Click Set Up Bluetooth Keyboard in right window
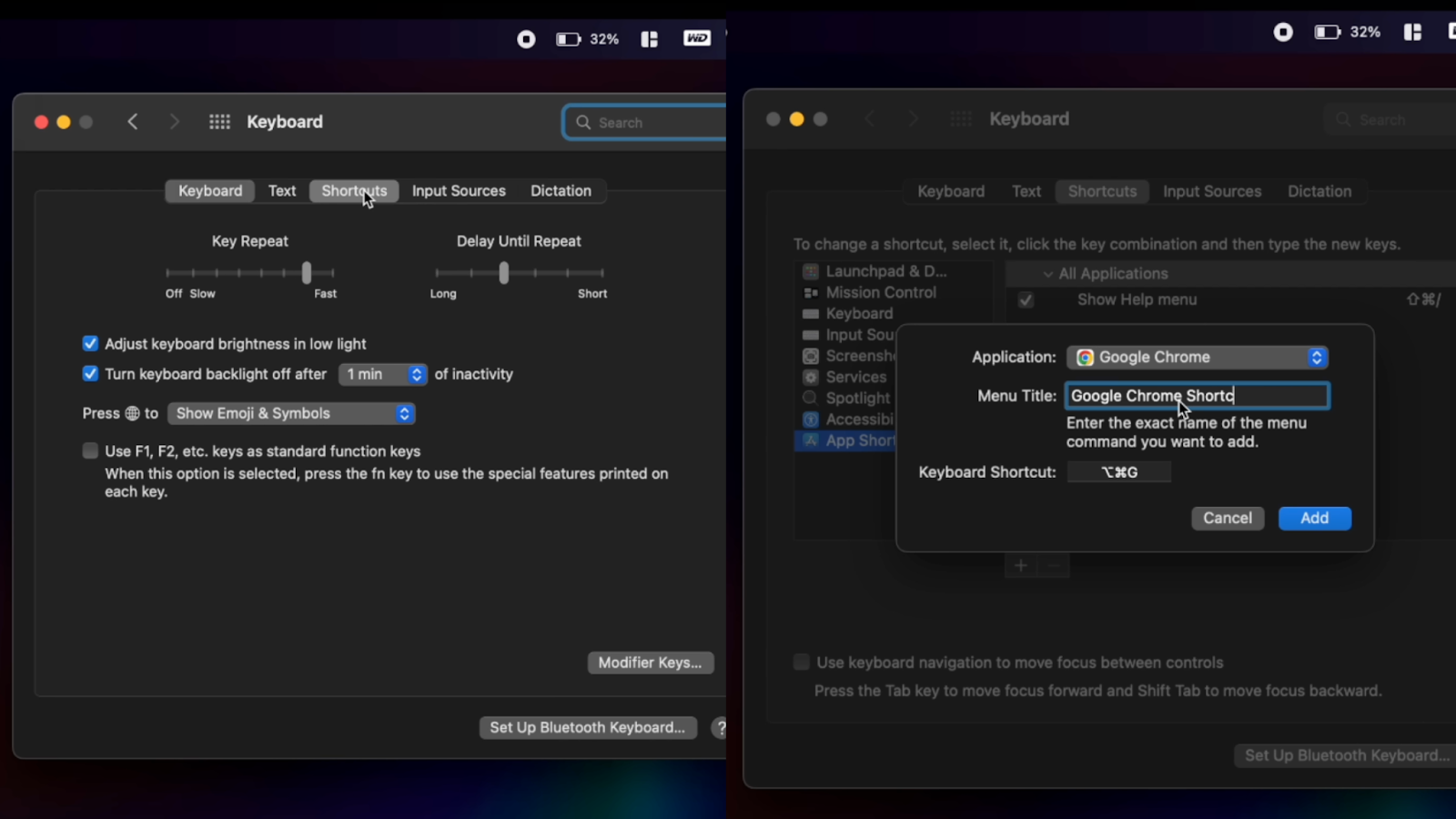The width and height of the screenshot is (1456, 819). [x=1346, y=755]
